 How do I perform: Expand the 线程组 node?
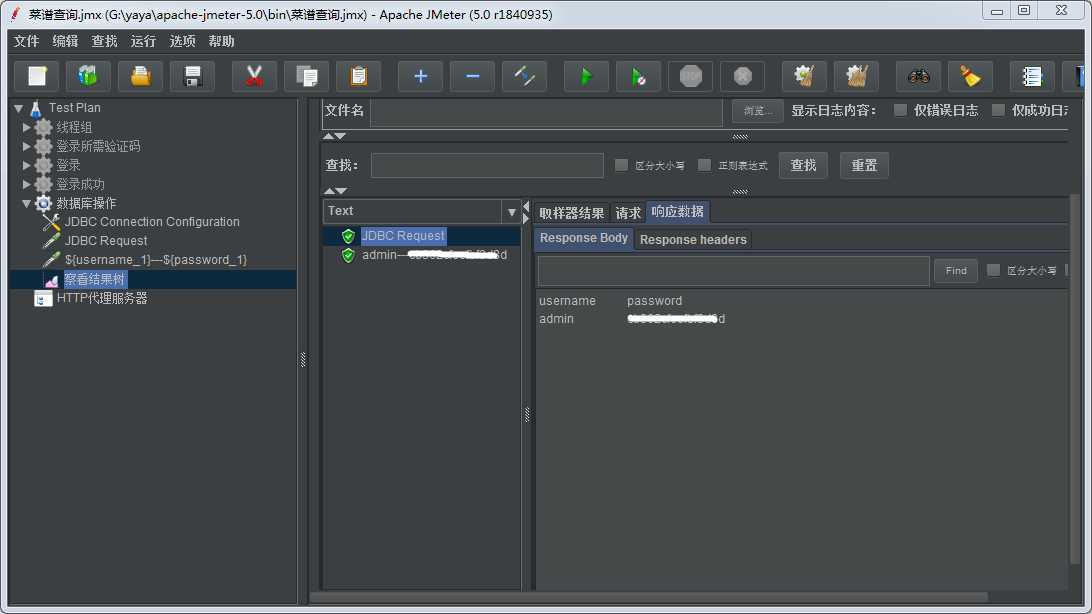coord(26,127)
